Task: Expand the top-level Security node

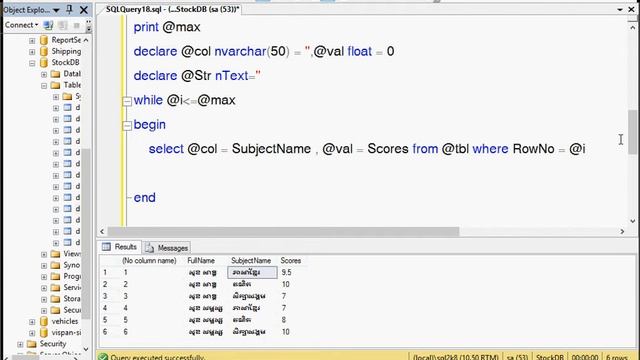Action: pos(20,344)
